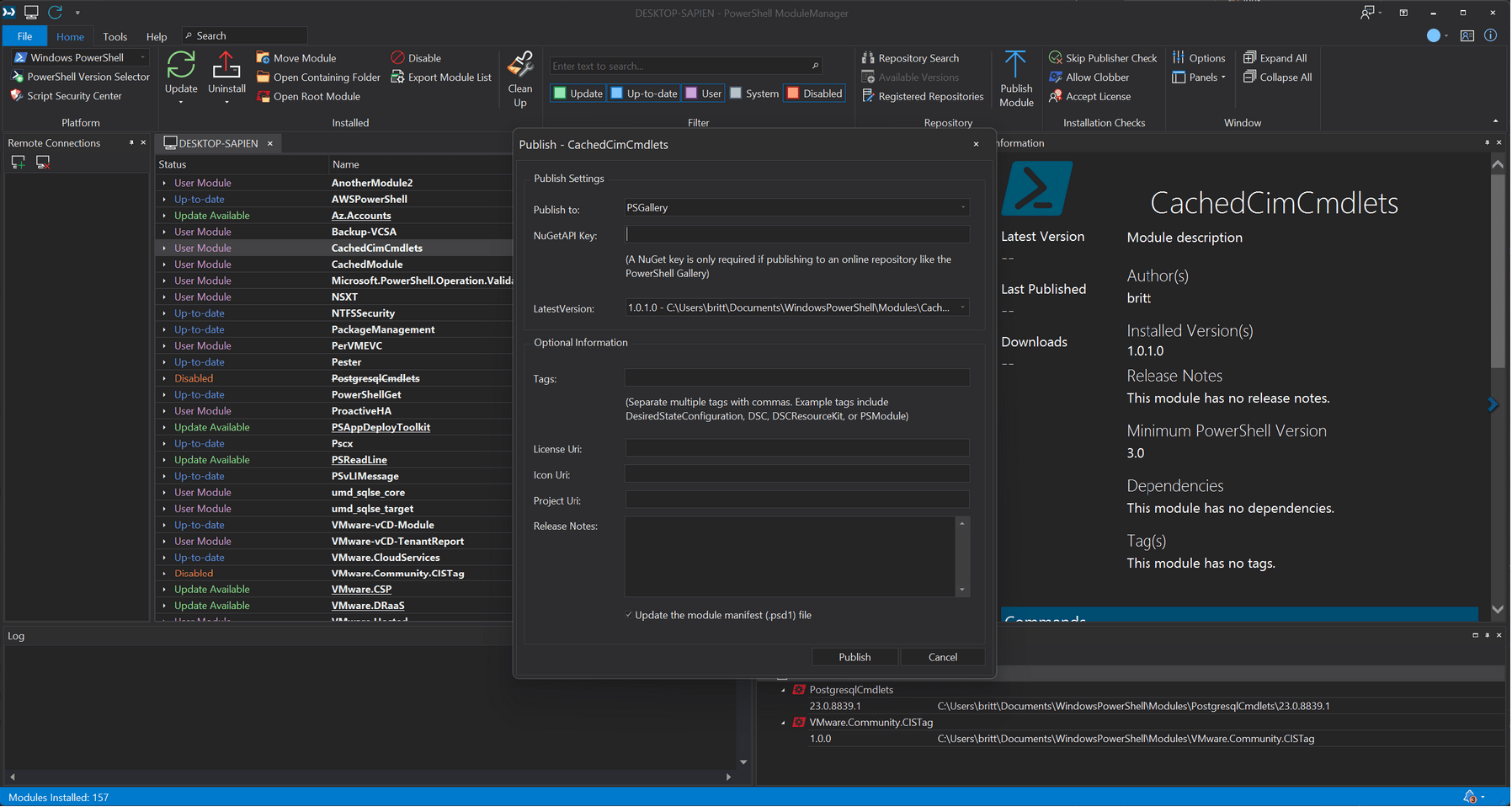The width and height of the screenshot is (1512, 807).
Task: Open the VMware.CSP module link
Action: click(x=361, y=590)
